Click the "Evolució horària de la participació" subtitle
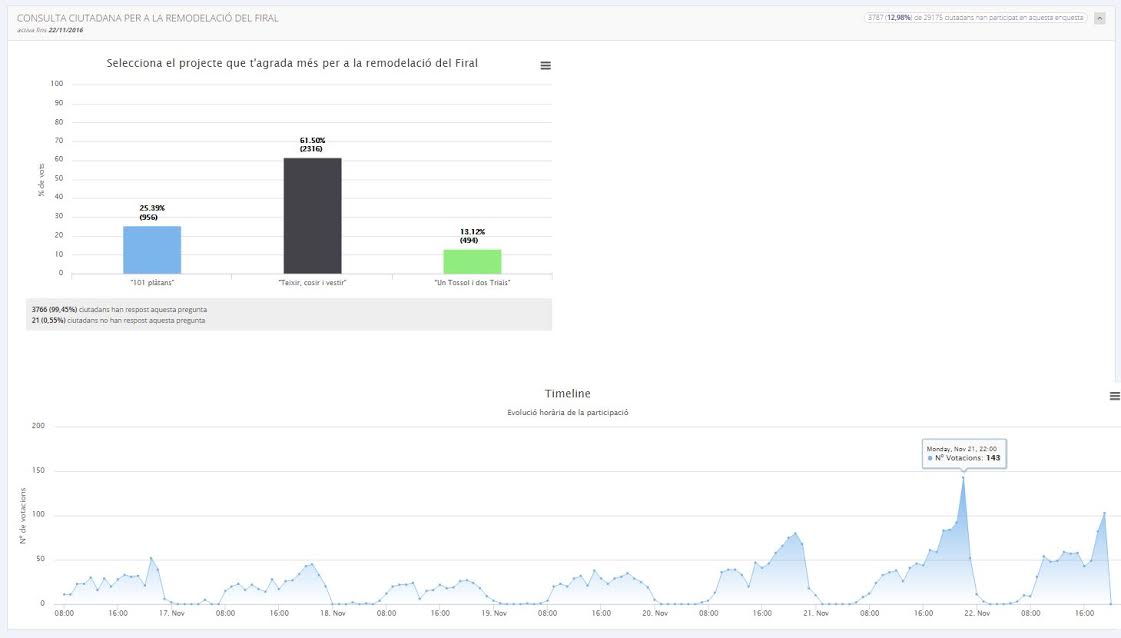The image size is (1121, 638). pos(567,412)
